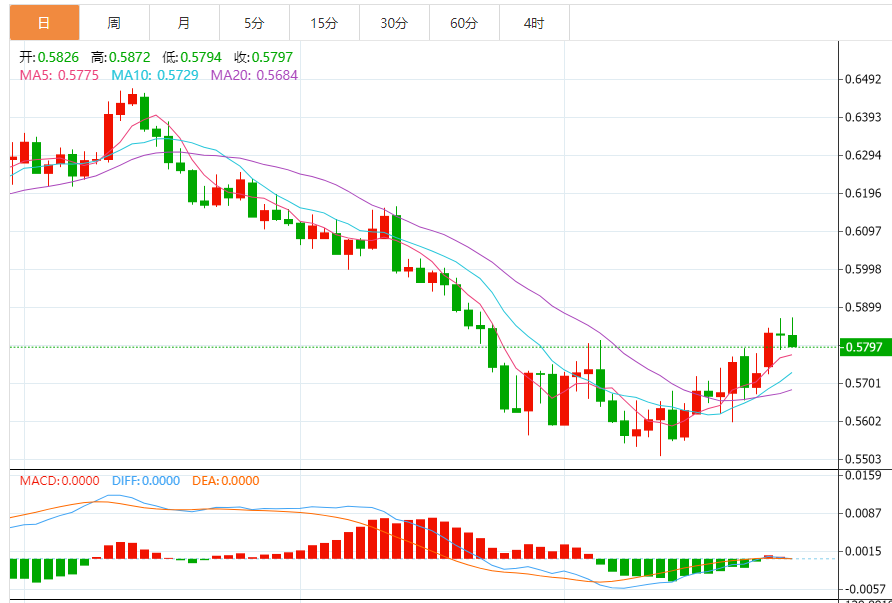Viewport: 892px width, 603px height.
Task: Open the 5分 five-minute chart tab
Action: (x=254, y=22)
